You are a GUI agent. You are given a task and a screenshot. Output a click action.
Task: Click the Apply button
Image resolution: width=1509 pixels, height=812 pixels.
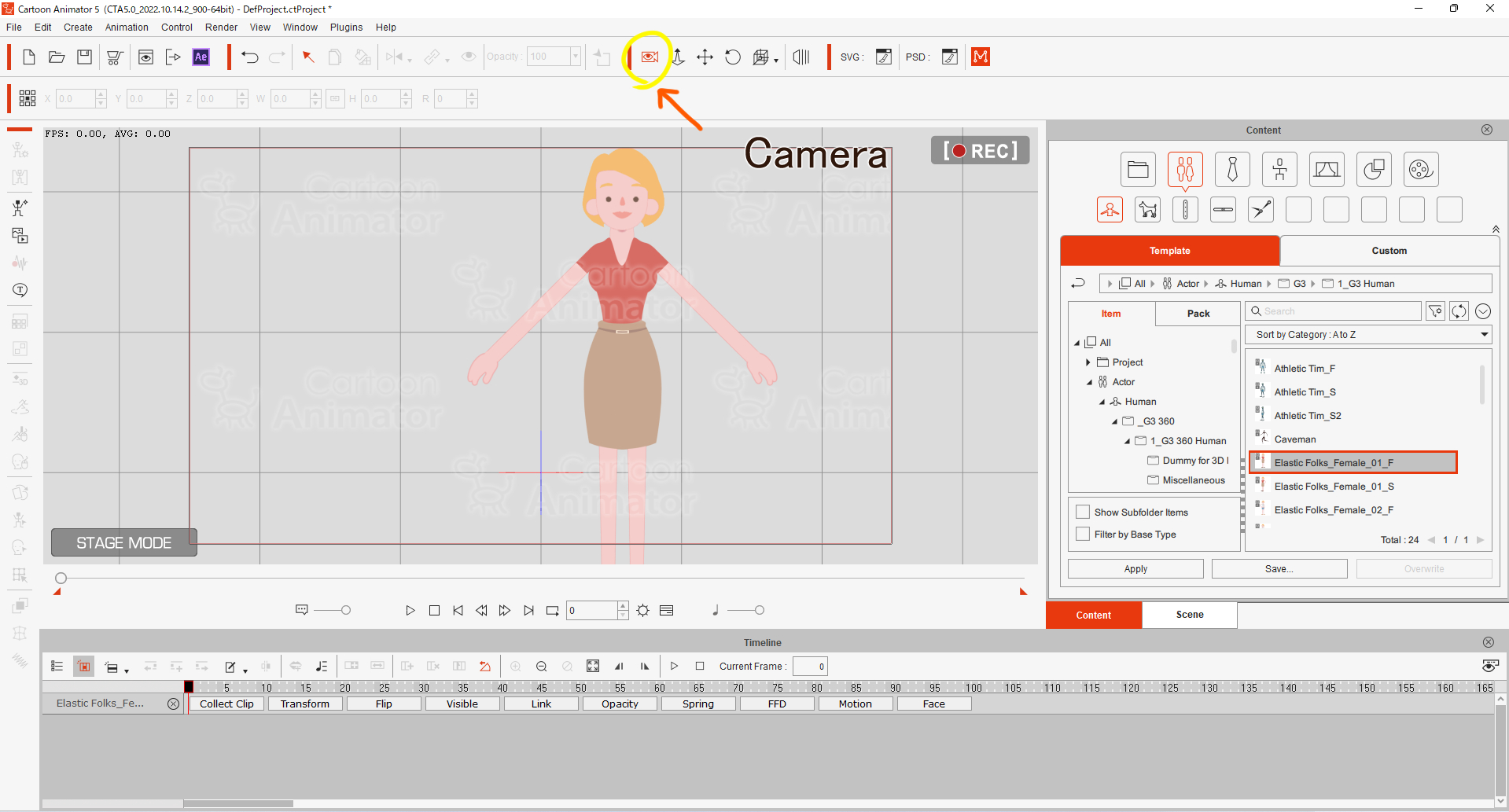coord(1135,568)
